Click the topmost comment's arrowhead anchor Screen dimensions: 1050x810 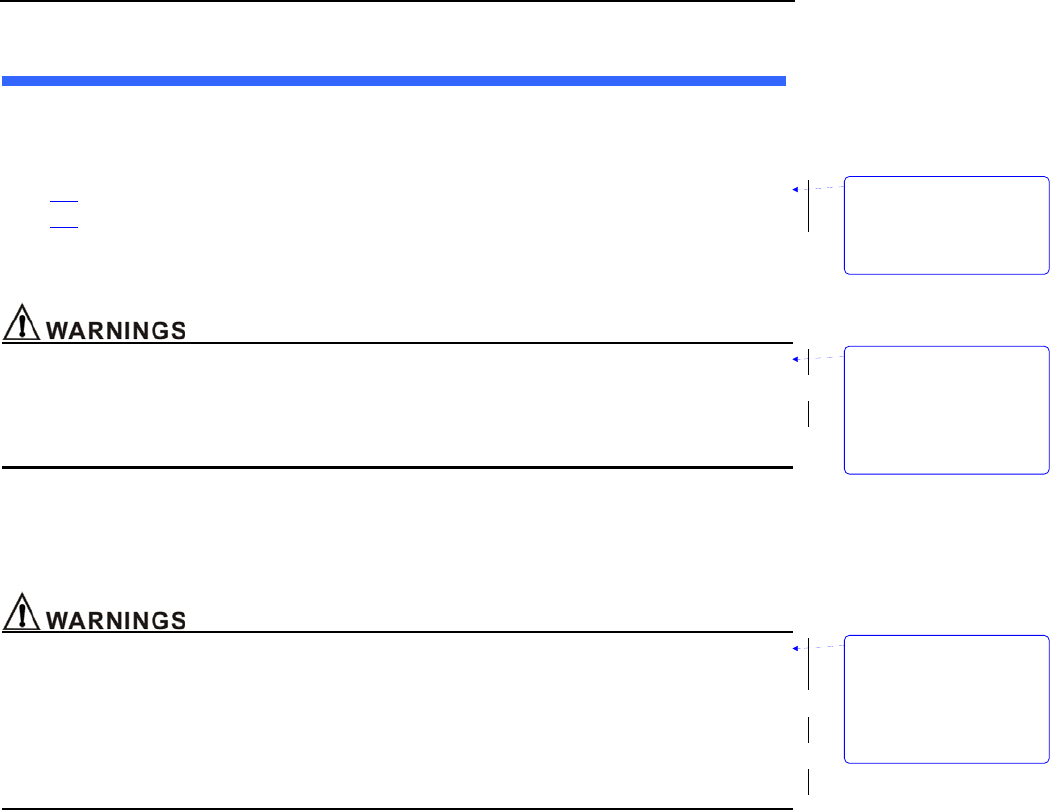(795, 188)
